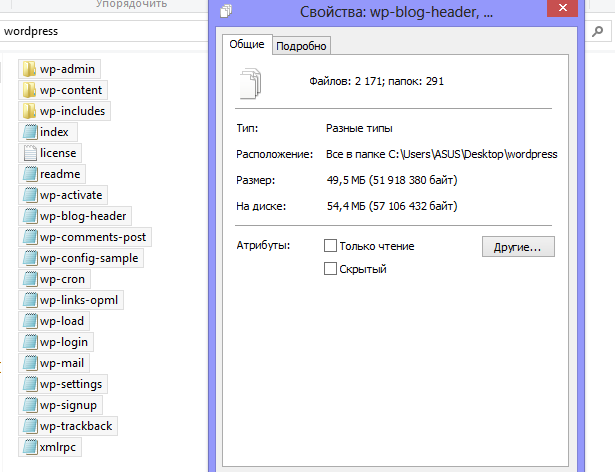Image resolution: width=615 pixels, height=472 pixels.
Task: Click the 'Размер:' label
Action: (x=256, y=180)
